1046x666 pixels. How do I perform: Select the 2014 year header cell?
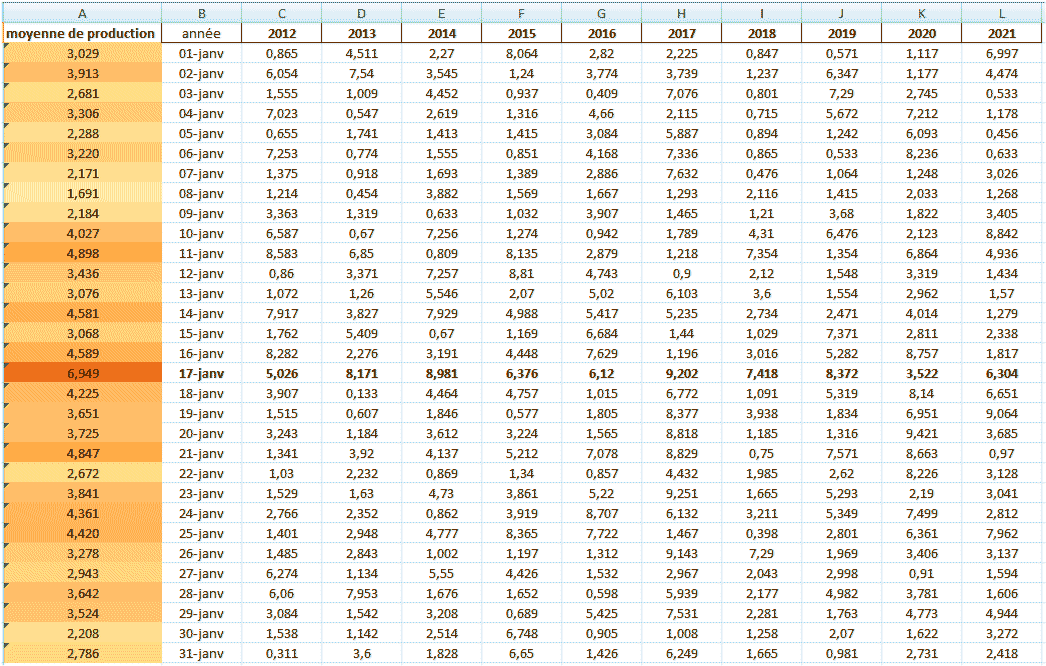tap(442, 33)
